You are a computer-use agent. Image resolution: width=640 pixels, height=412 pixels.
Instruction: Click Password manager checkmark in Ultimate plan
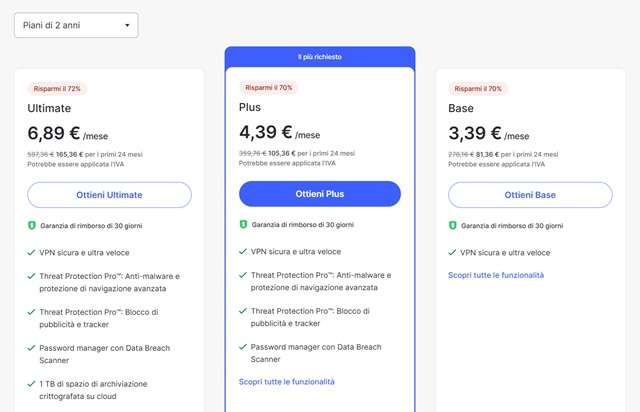pyautogui.click(x=32, y=349)
